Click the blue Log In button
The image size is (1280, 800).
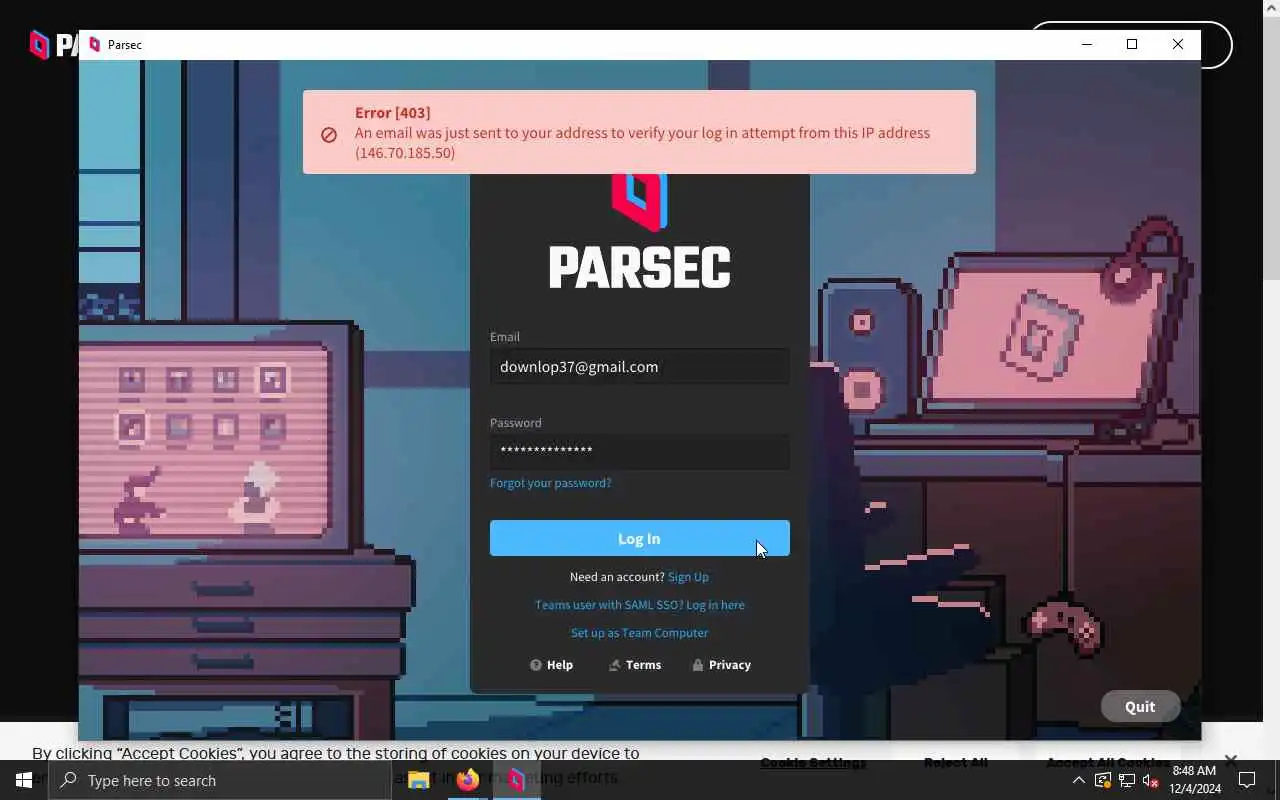639,538
